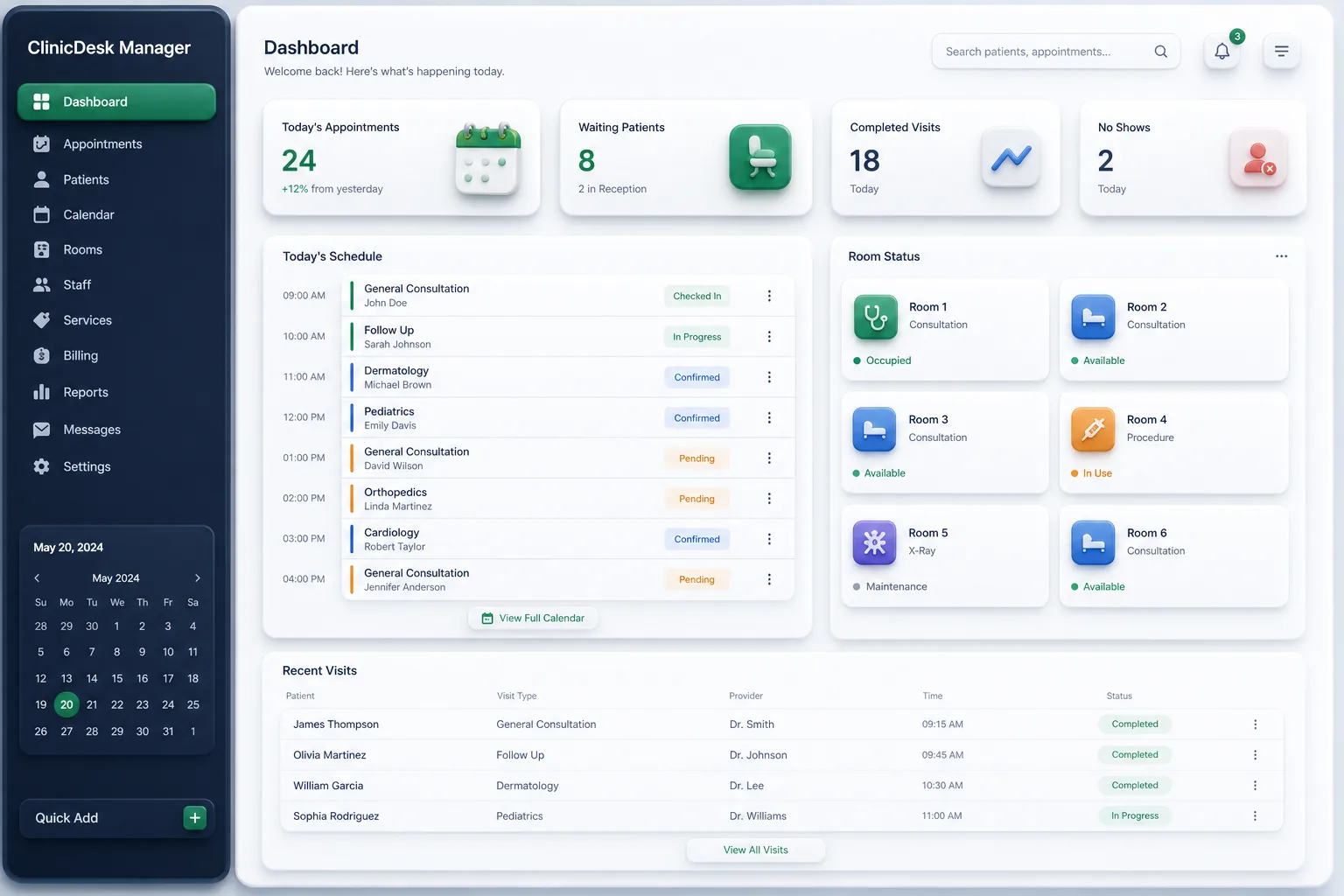1344x896 pixels.
Task: Click the search magnifier icon
Action: 1160,52
